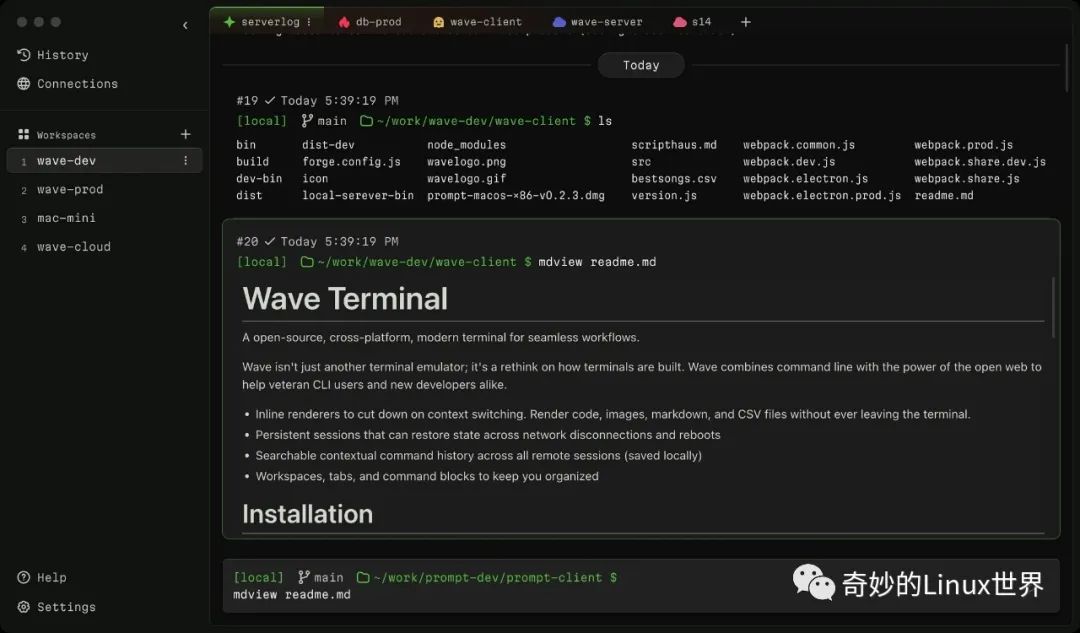Click the node_modules directory name
Viewport: 1080px width, 633px height.
point(466,145)
